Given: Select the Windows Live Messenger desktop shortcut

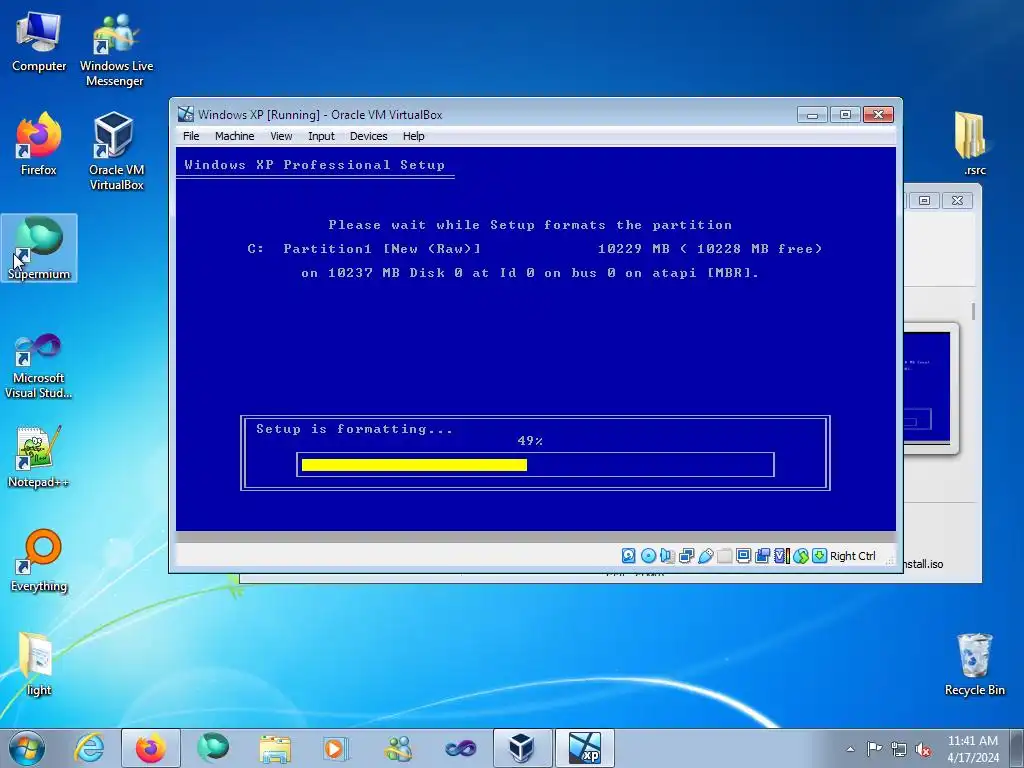Looking at the screenshot, I should point(116,50).
